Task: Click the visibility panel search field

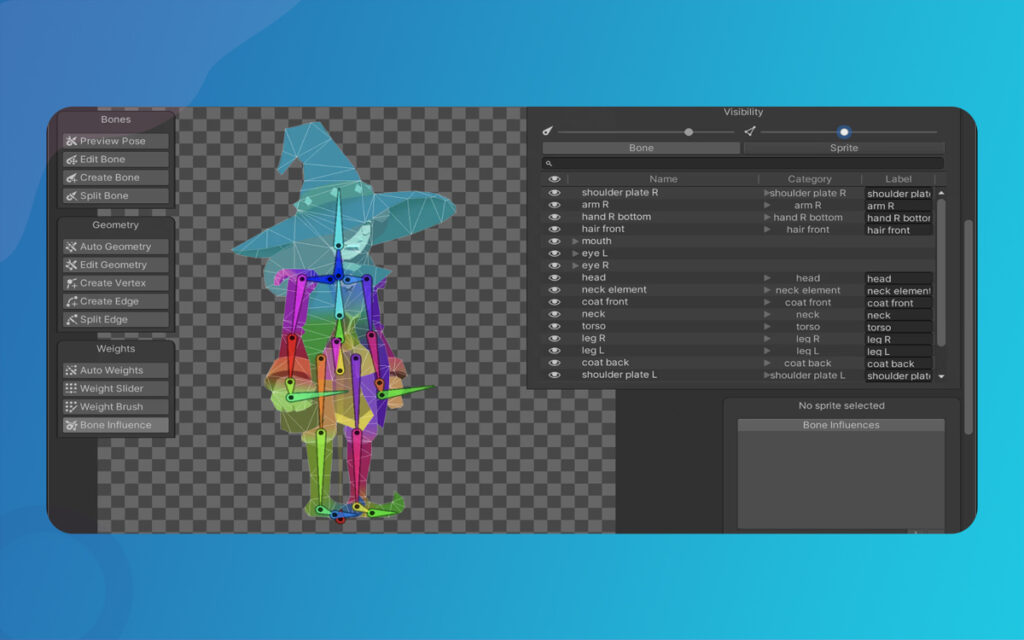Action: [742, 163]
